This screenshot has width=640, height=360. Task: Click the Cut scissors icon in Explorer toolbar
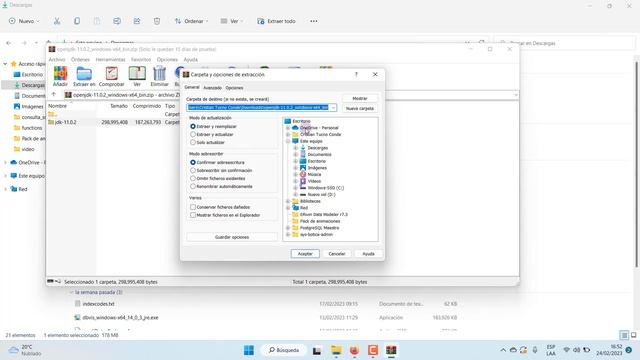(x=57, y=21)
